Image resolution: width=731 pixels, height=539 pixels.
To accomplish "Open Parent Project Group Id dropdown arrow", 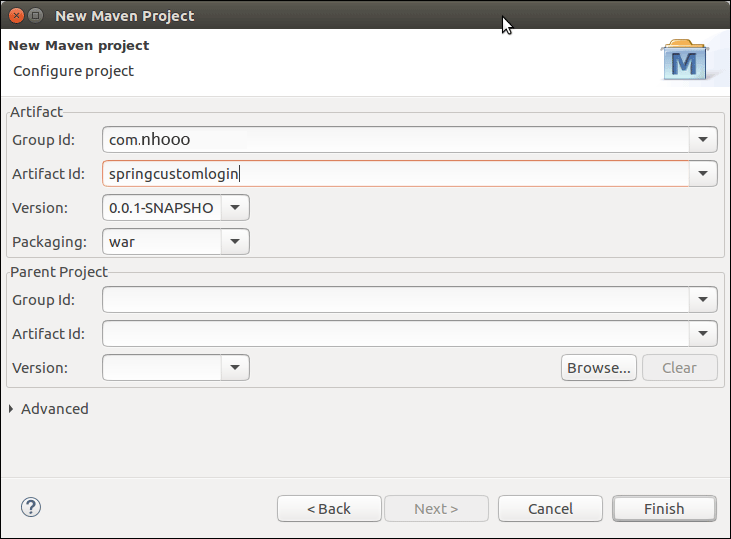I will [703, 299].
